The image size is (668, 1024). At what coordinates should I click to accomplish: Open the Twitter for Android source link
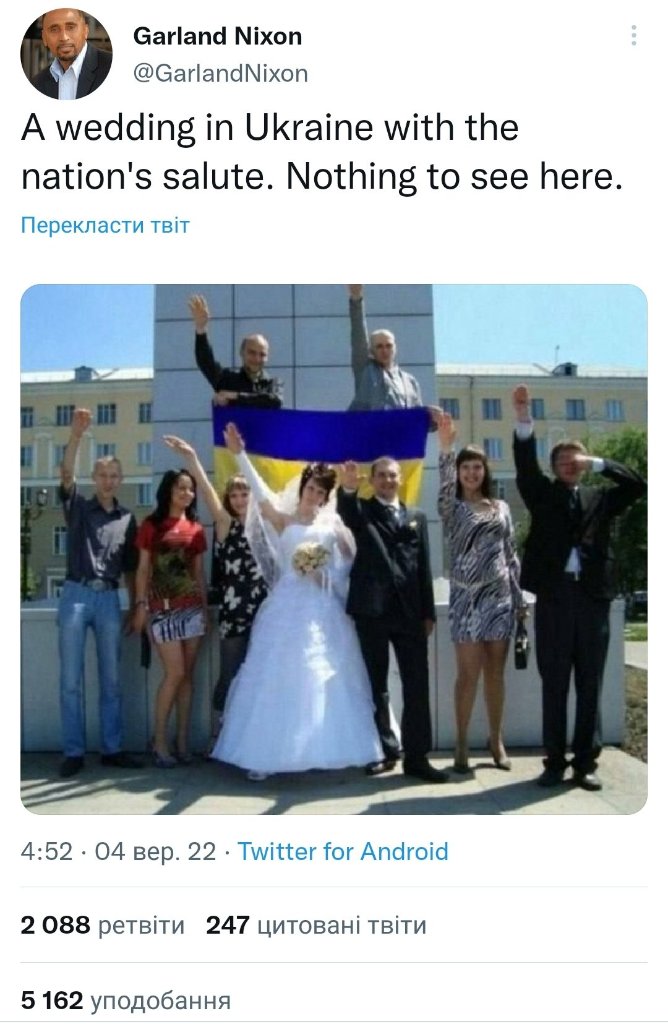tap(343, 852)
